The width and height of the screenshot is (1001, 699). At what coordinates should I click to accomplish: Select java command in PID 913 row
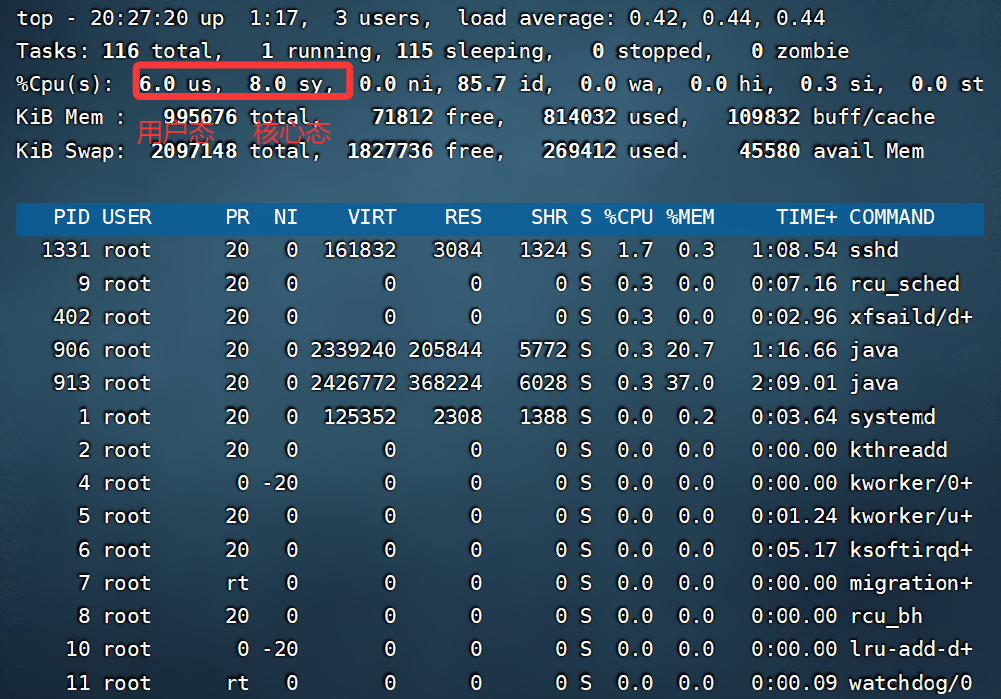pyautogui.click(x=874, y=383)
